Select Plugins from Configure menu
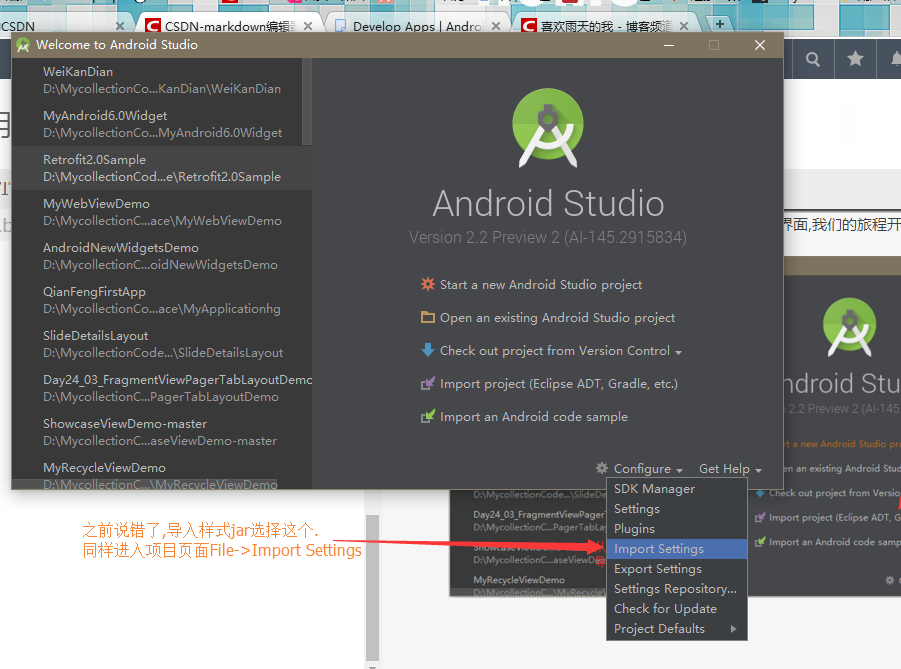The height and width of the screenshot is (669, 901). 676,529
